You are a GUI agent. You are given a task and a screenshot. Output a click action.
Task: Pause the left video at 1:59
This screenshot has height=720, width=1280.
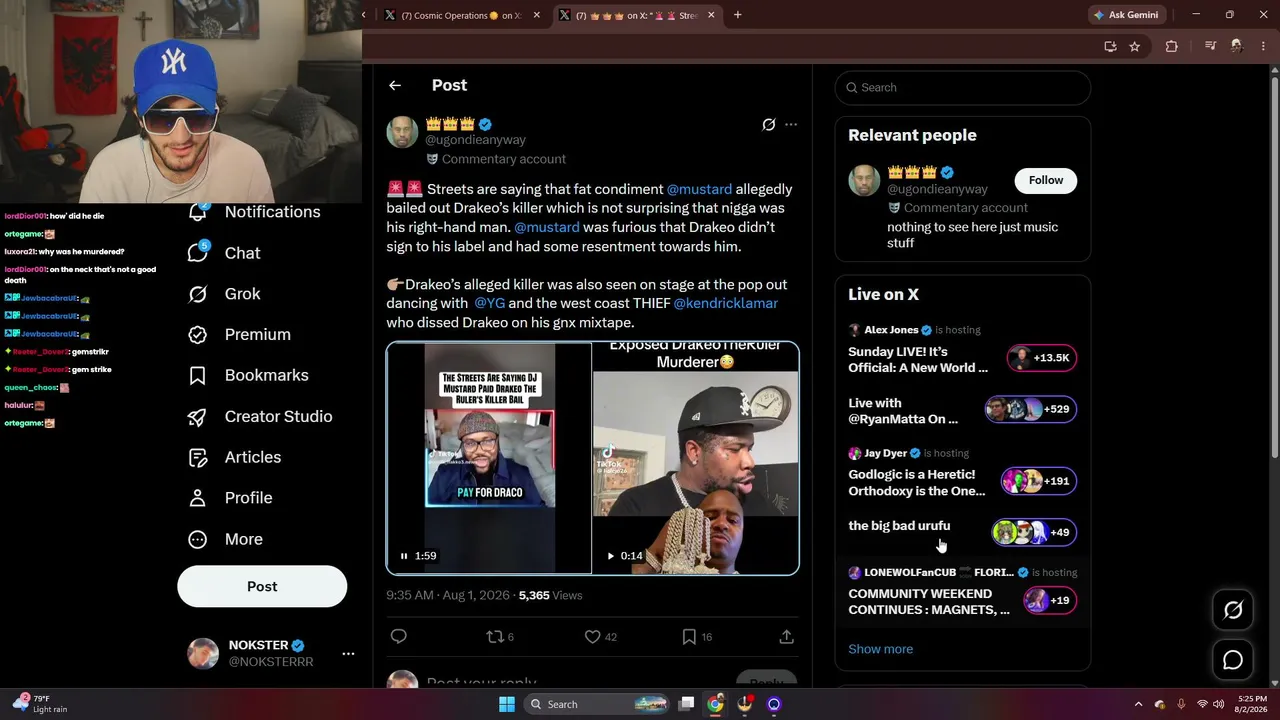[x=404, y=556]
